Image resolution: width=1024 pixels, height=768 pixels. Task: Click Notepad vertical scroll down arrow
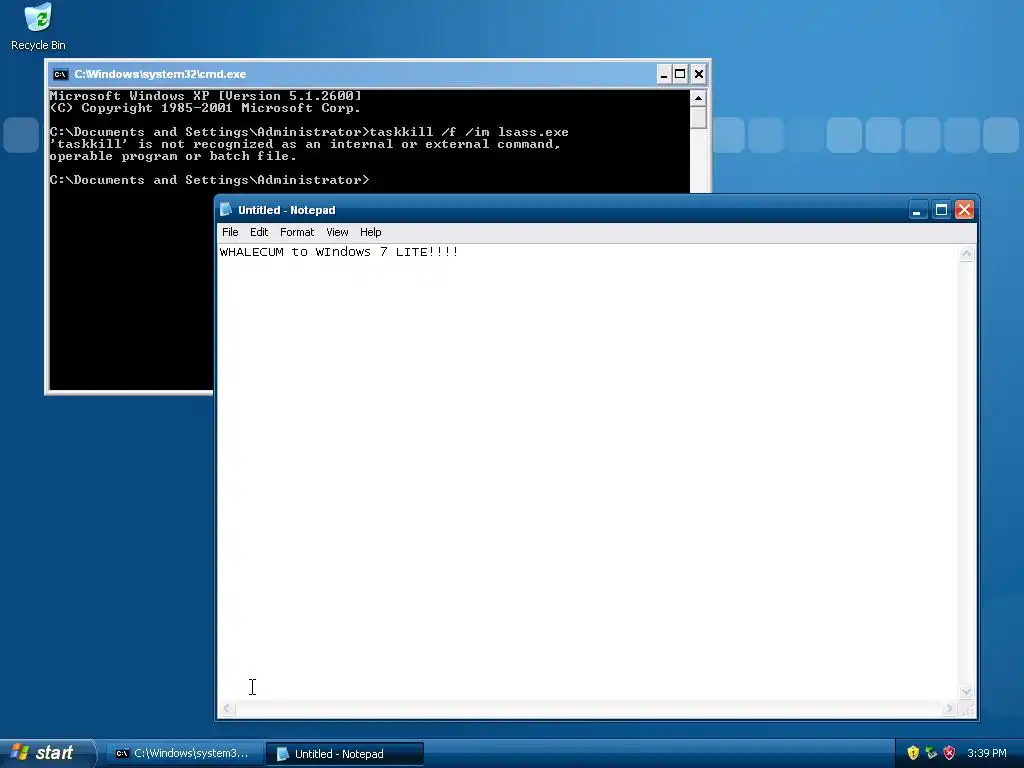point(967,691)
